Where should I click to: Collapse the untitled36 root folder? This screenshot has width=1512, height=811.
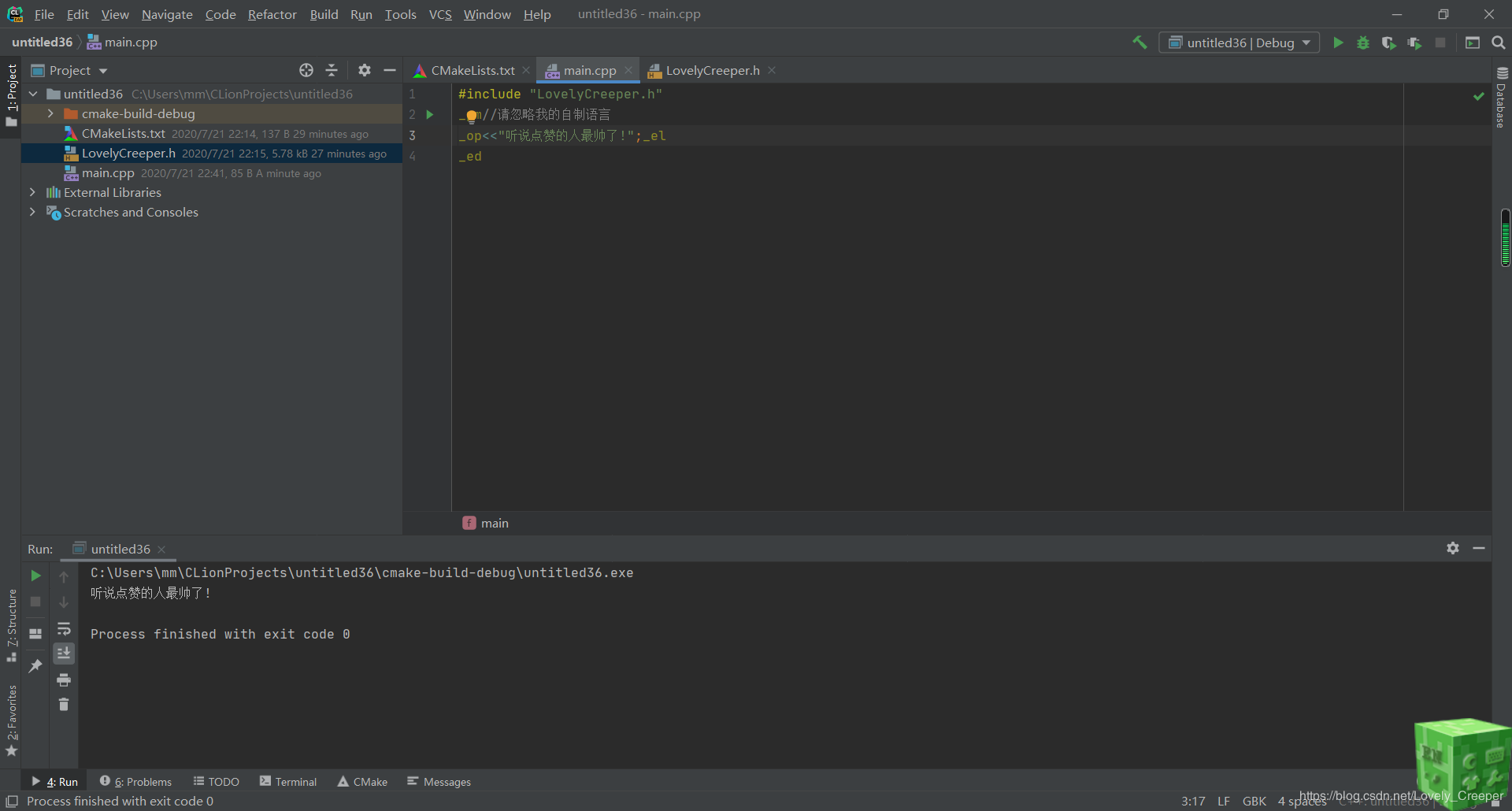pyautogui.click(x=33, y=94)
